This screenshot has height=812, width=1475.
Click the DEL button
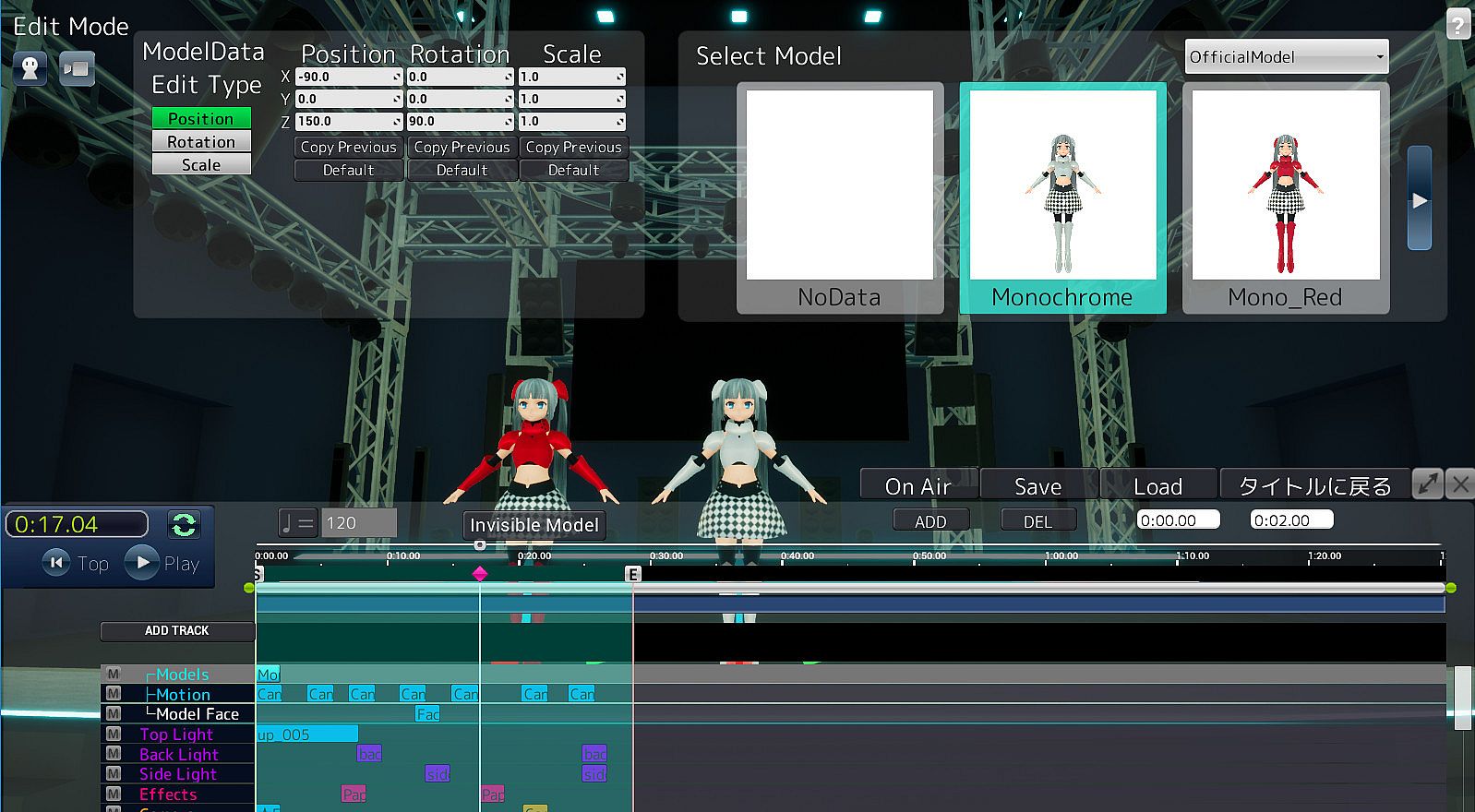pyautogui.click(x=1038, y=520)
